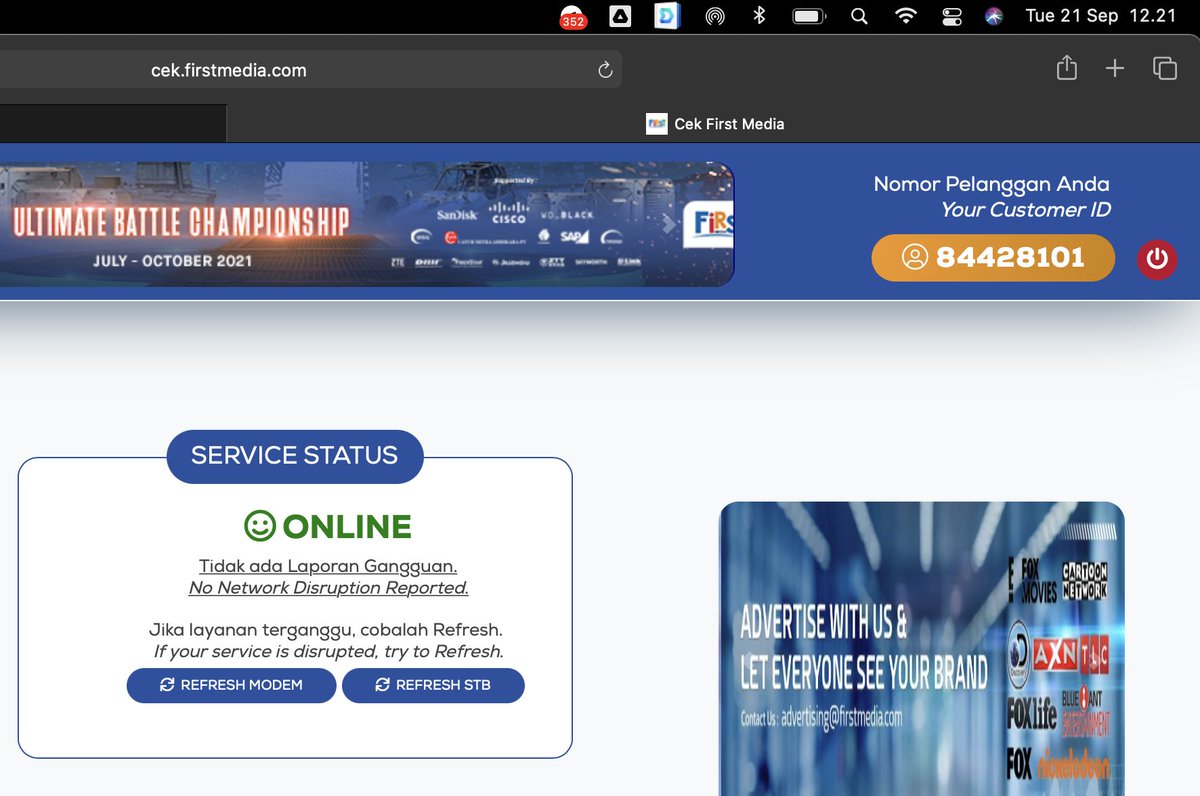Select the Cek First Media tab

[714, 124]
